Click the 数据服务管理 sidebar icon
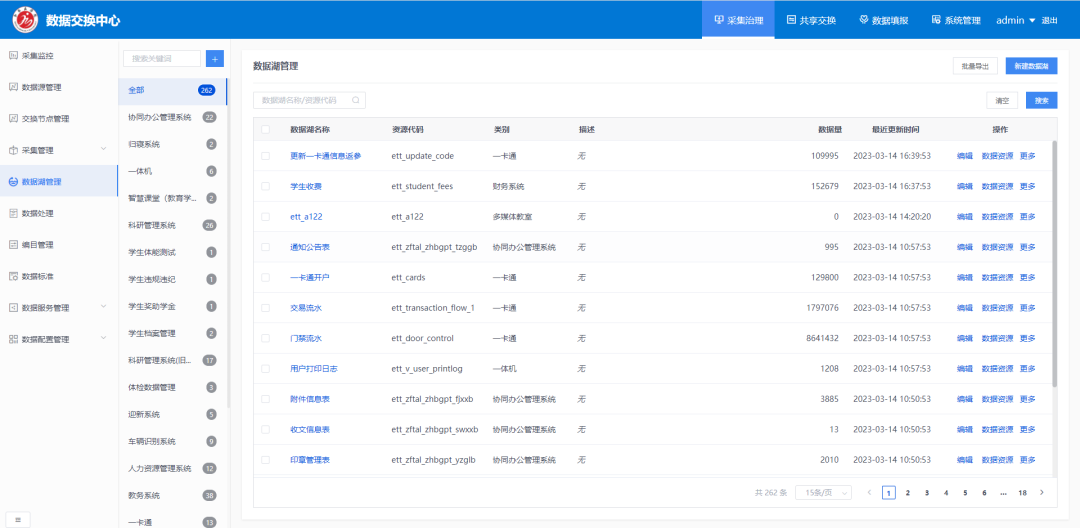The width and height of the screenshot is (1080, 528). coord(13,308)
